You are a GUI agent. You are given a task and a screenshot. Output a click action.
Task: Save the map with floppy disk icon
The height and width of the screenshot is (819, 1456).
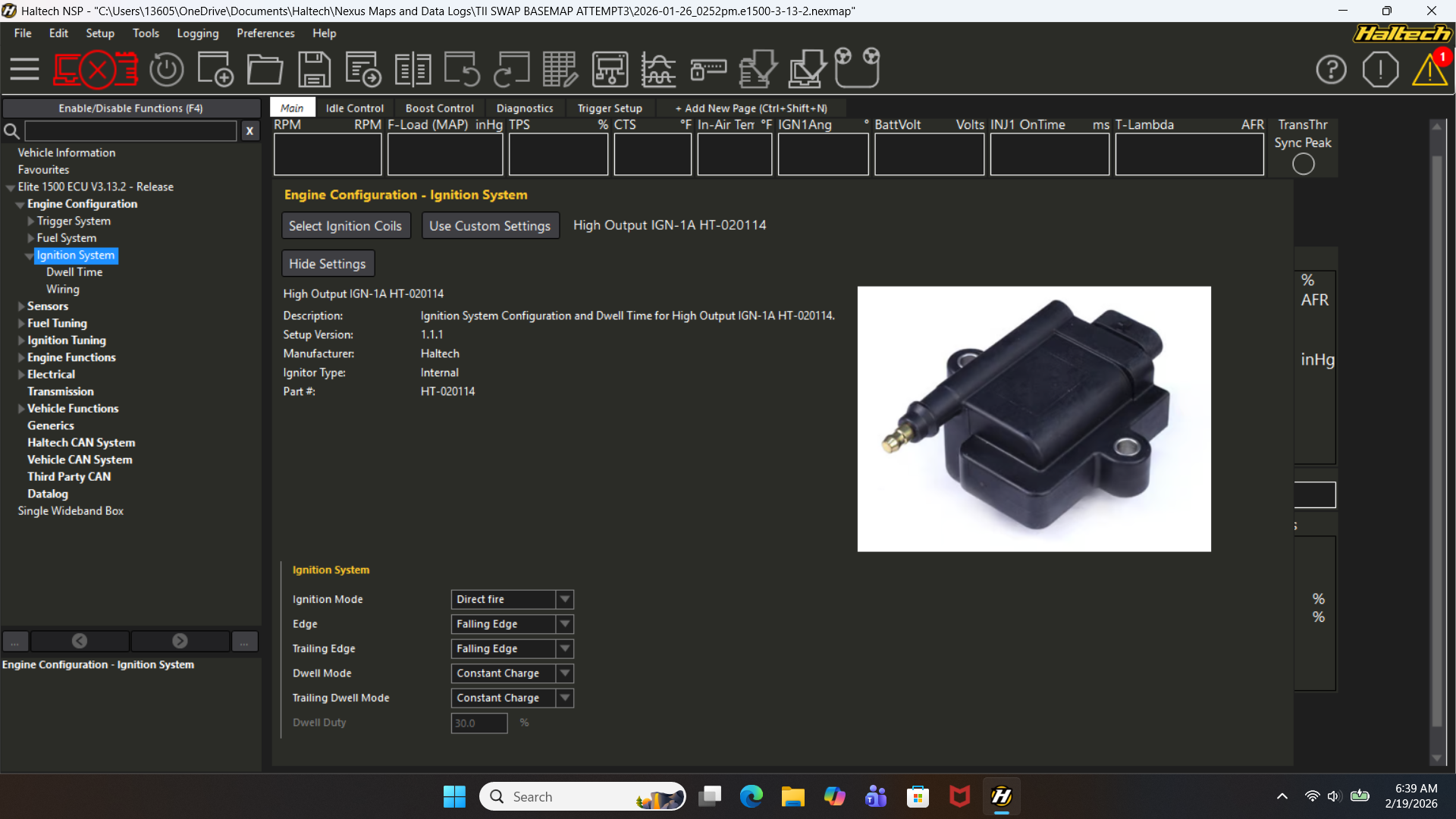(x=314, y=70)
